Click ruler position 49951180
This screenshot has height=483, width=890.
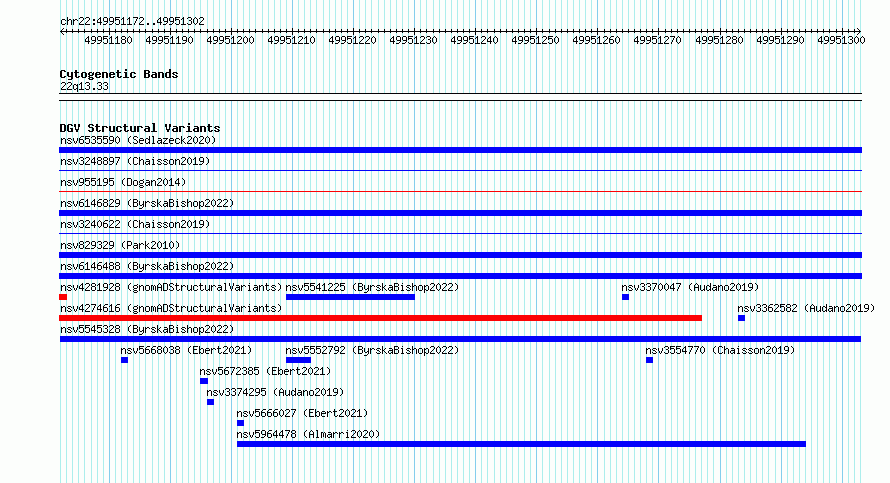108,40
